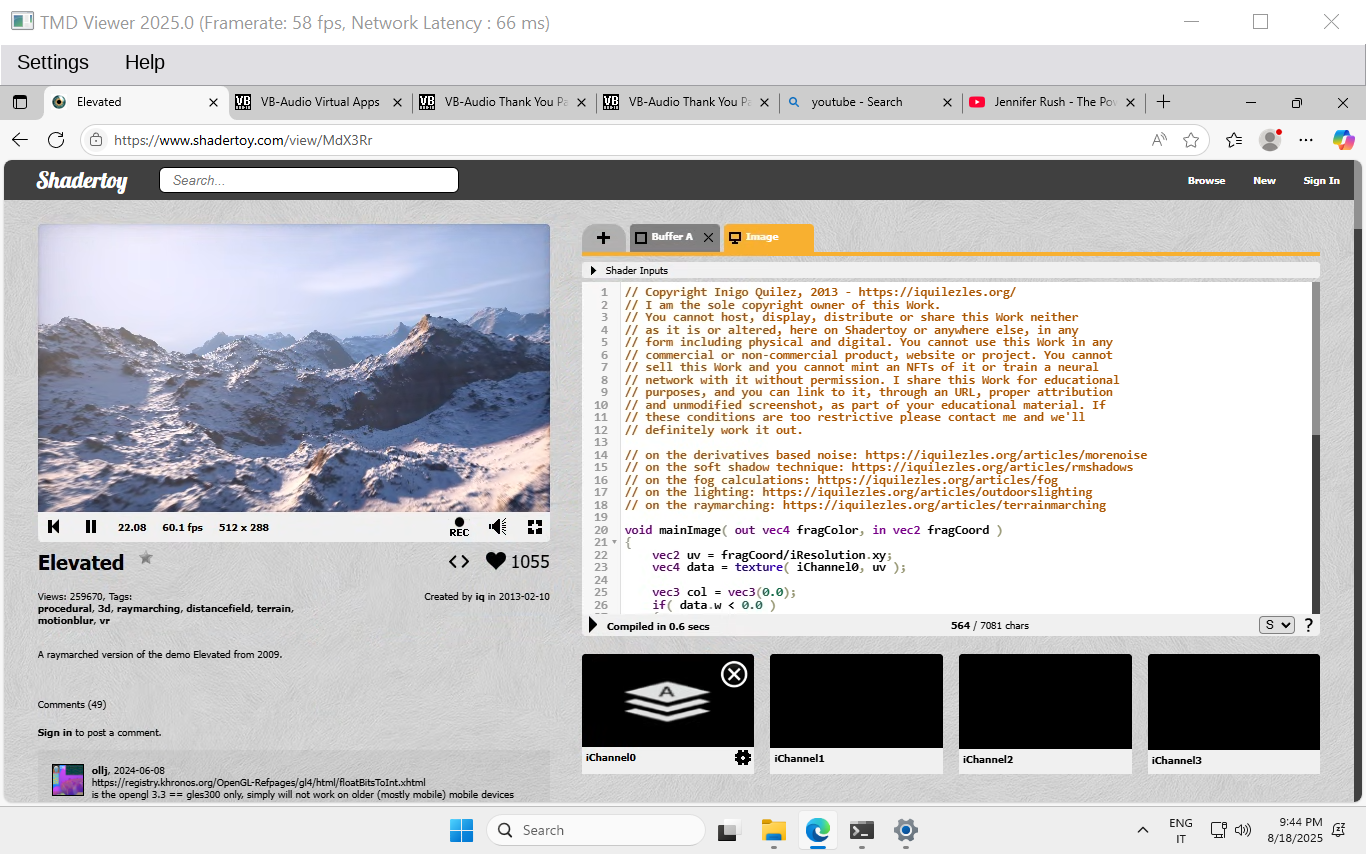Click the shader preview canvas
The width and height of the screenshot is (1366, 854).
294,368
